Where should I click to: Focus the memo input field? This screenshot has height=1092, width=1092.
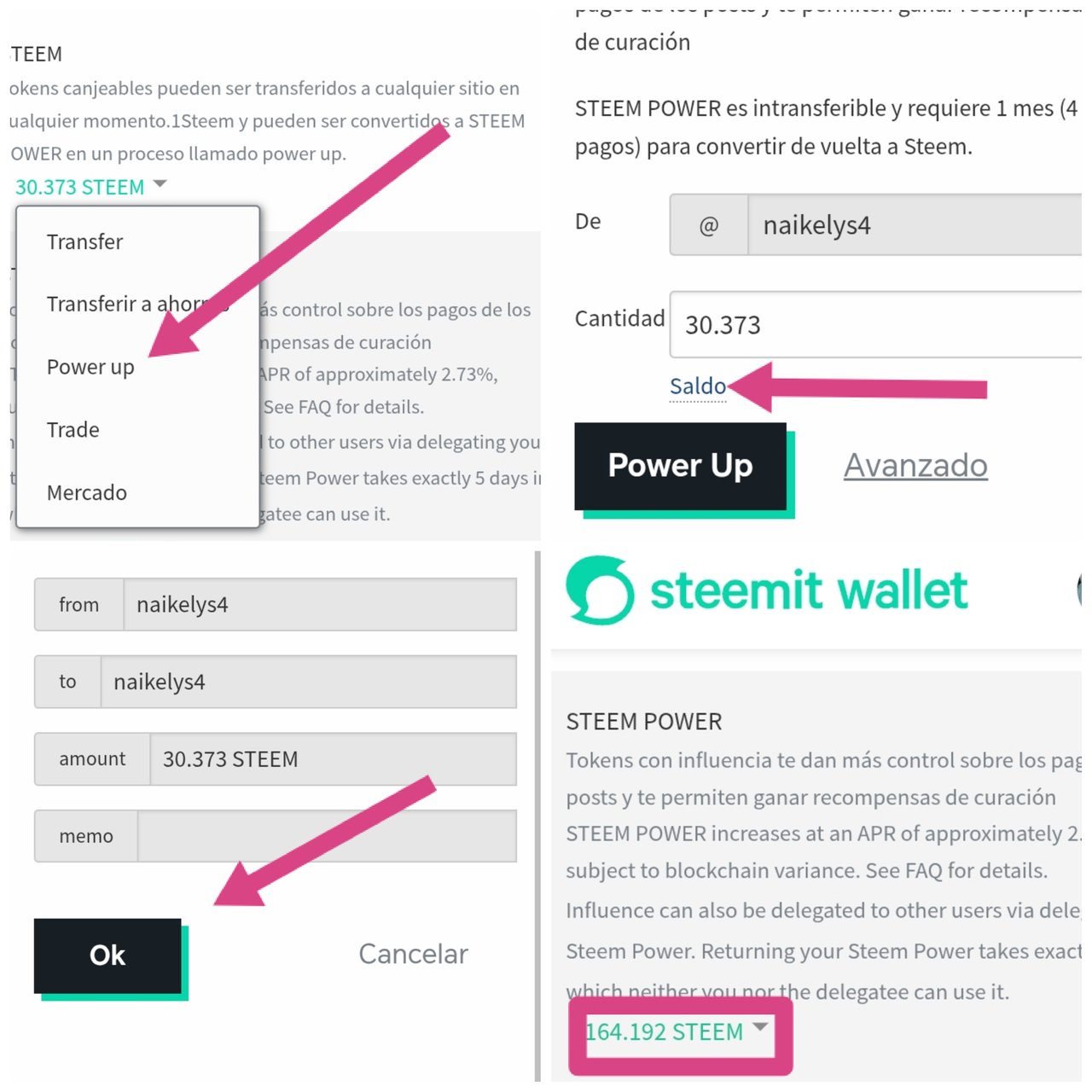(328, 836)
